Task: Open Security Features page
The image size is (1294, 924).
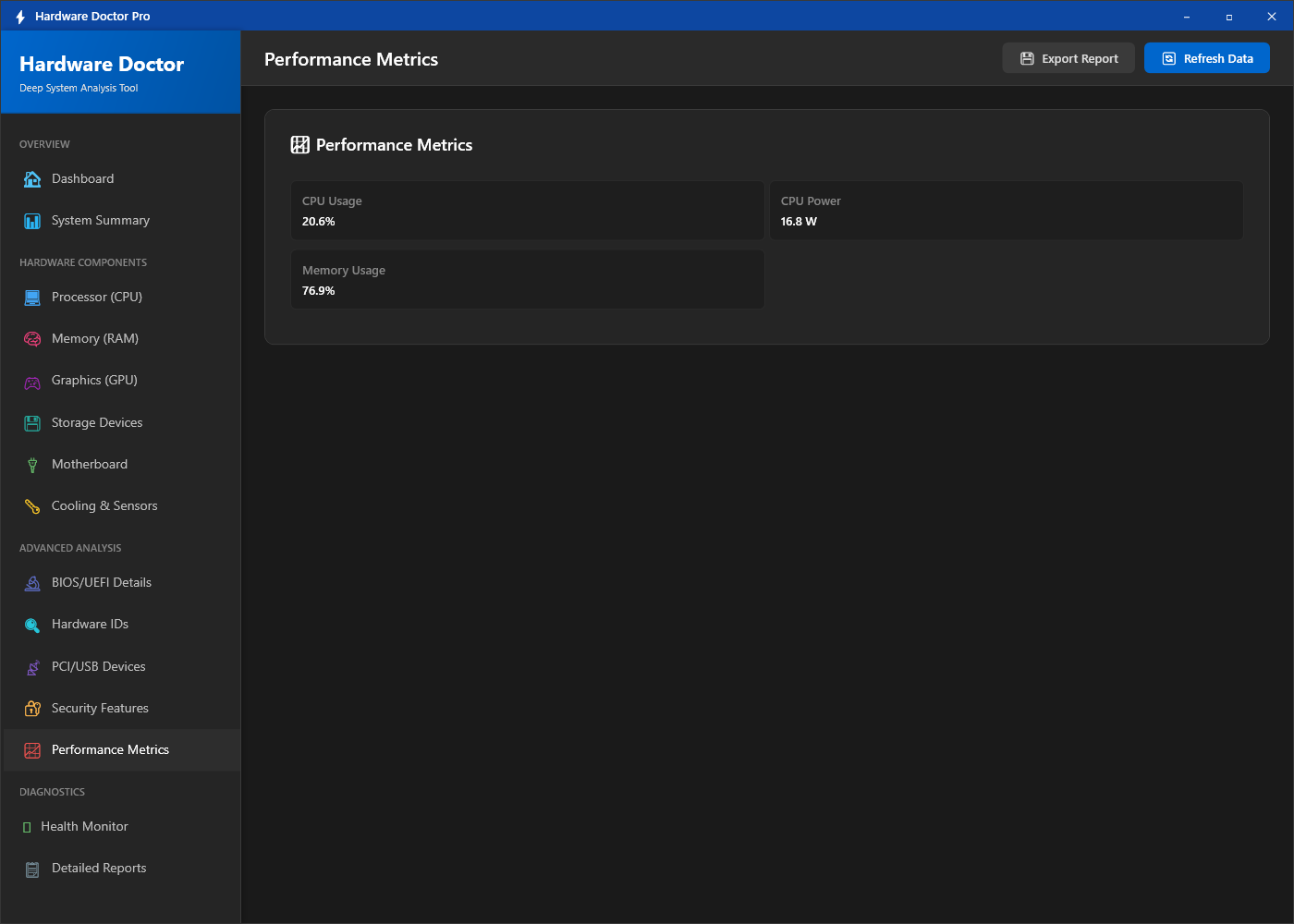Action: coord(121,709)
